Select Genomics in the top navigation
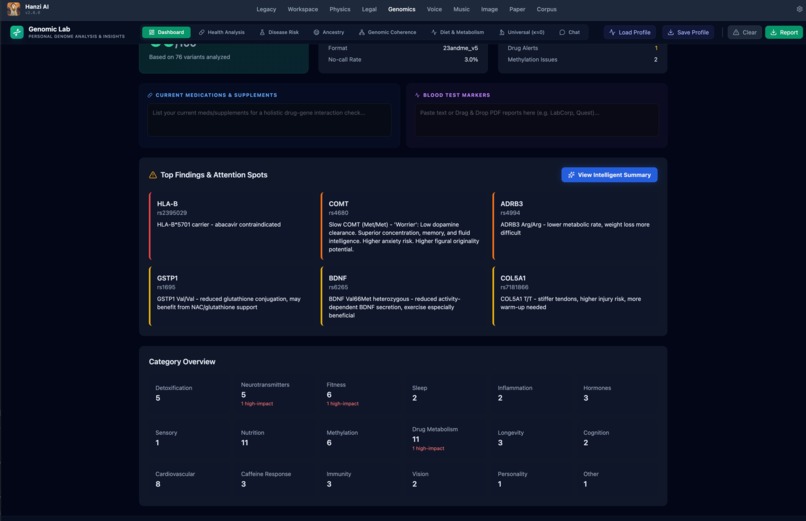 pos(401,9)
